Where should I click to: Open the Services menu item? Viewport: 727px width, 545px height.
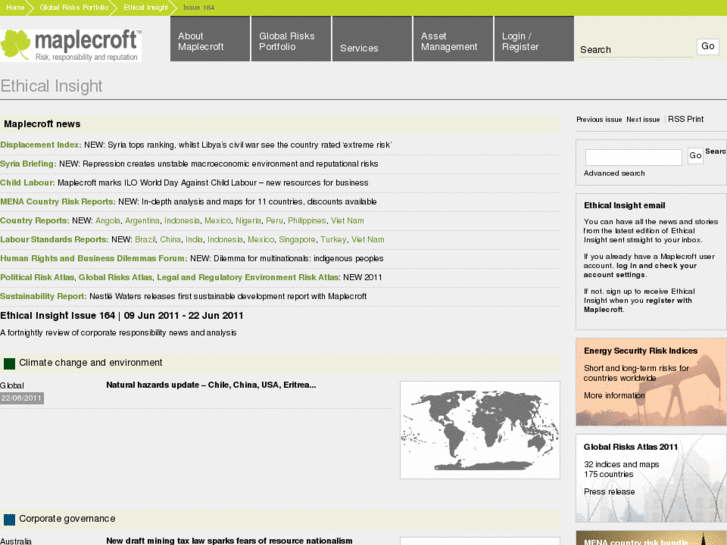372,47
